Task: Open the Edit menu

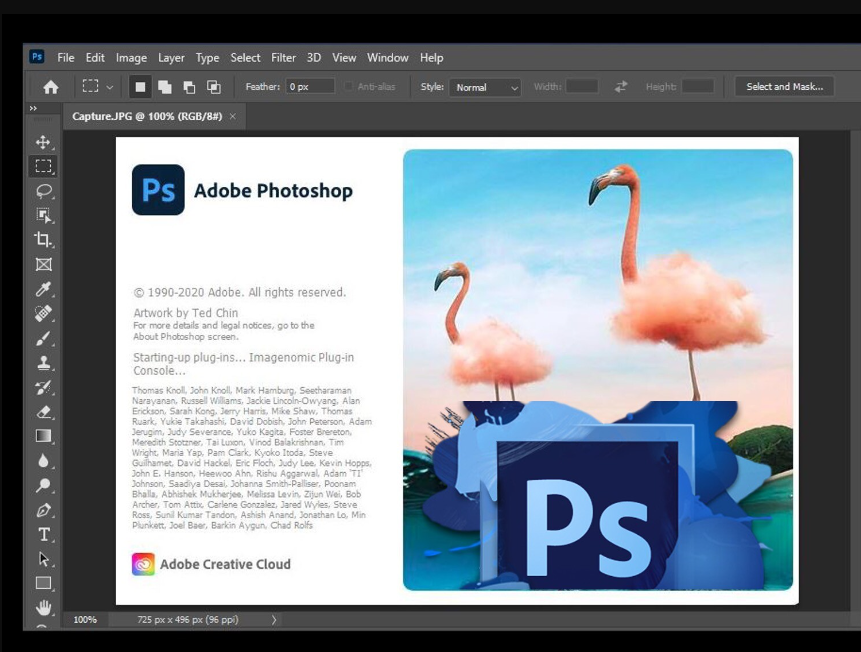Action: coord(95,58)
